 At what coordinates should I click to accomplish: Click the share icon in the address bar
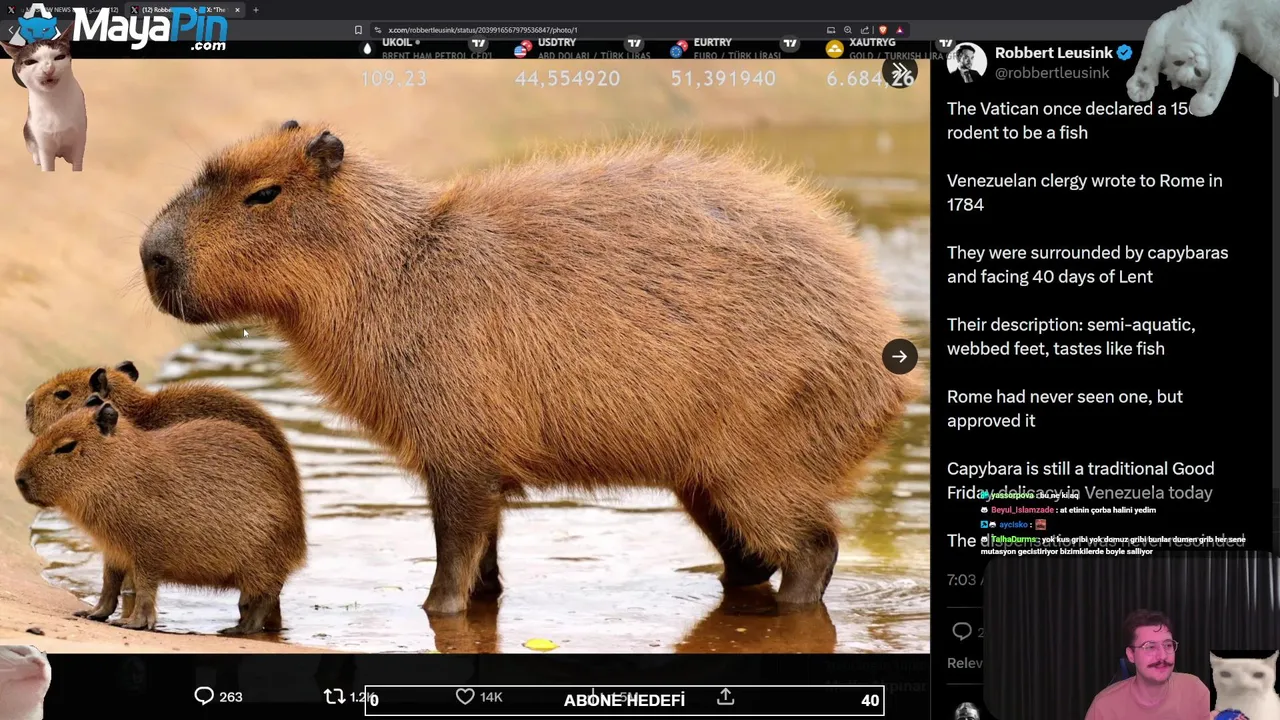pos(865,30)
